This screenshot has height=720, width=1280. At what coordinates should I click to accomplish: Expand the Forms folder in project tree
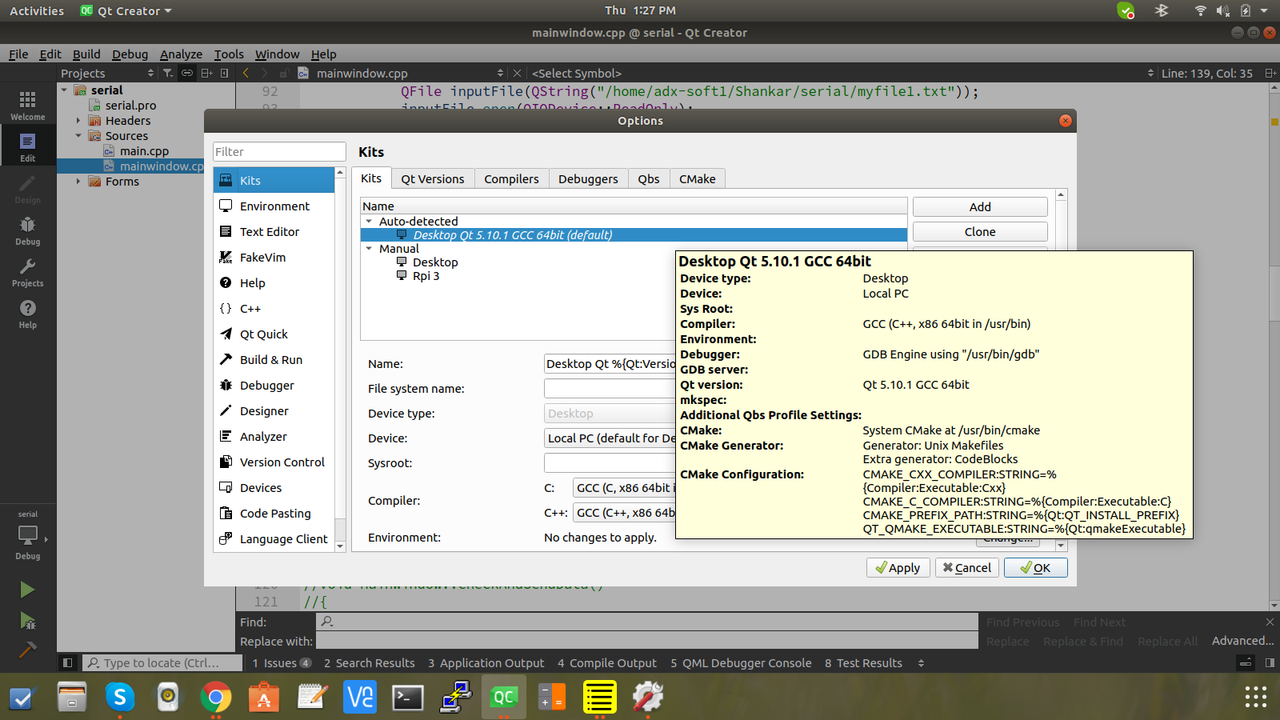tap(80, 182)
